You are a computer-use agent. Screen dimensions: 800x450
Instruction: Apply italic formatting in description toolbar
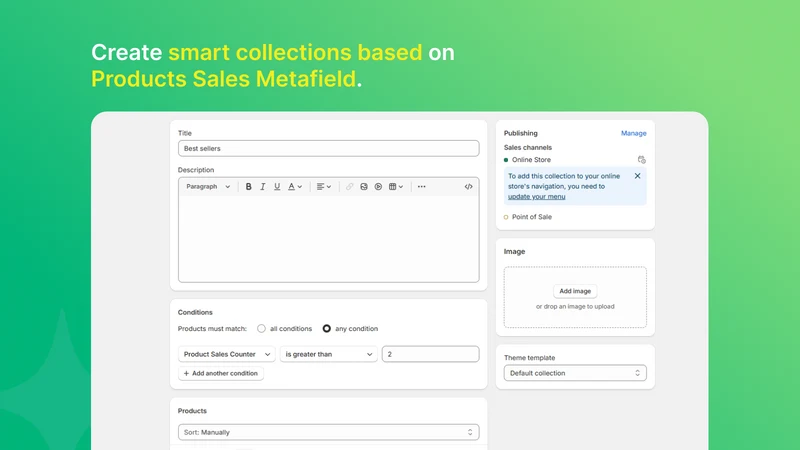tap(263, 187)
